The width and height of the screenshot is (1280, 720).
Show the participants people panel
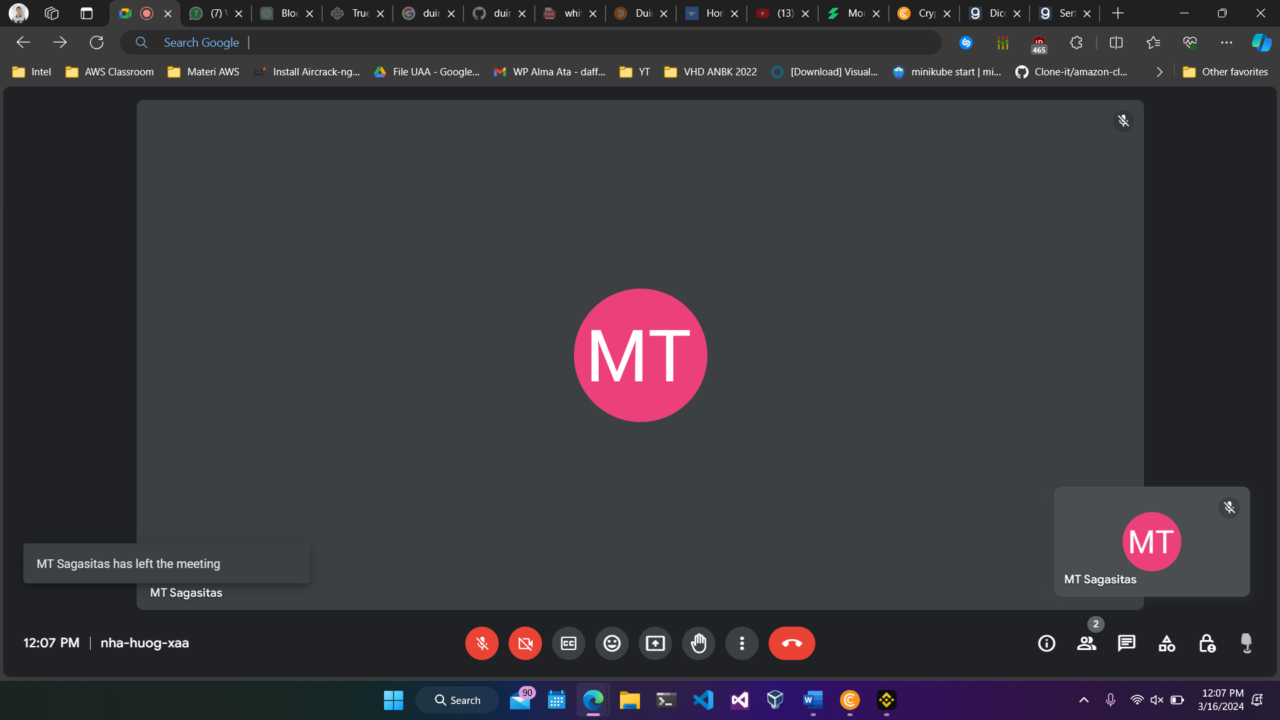point(1086,643)
